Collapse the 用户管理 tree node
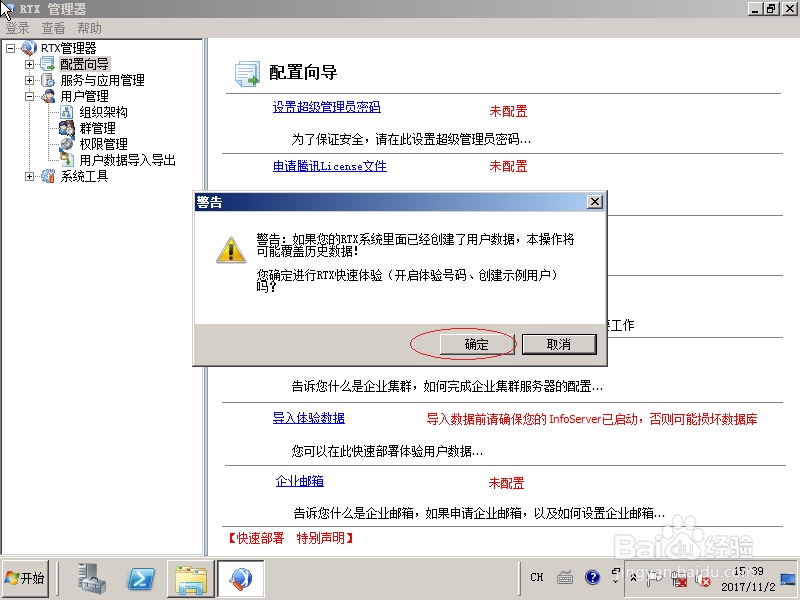The height and width of the screenshot is (600, 800). [x=29, y=96]
